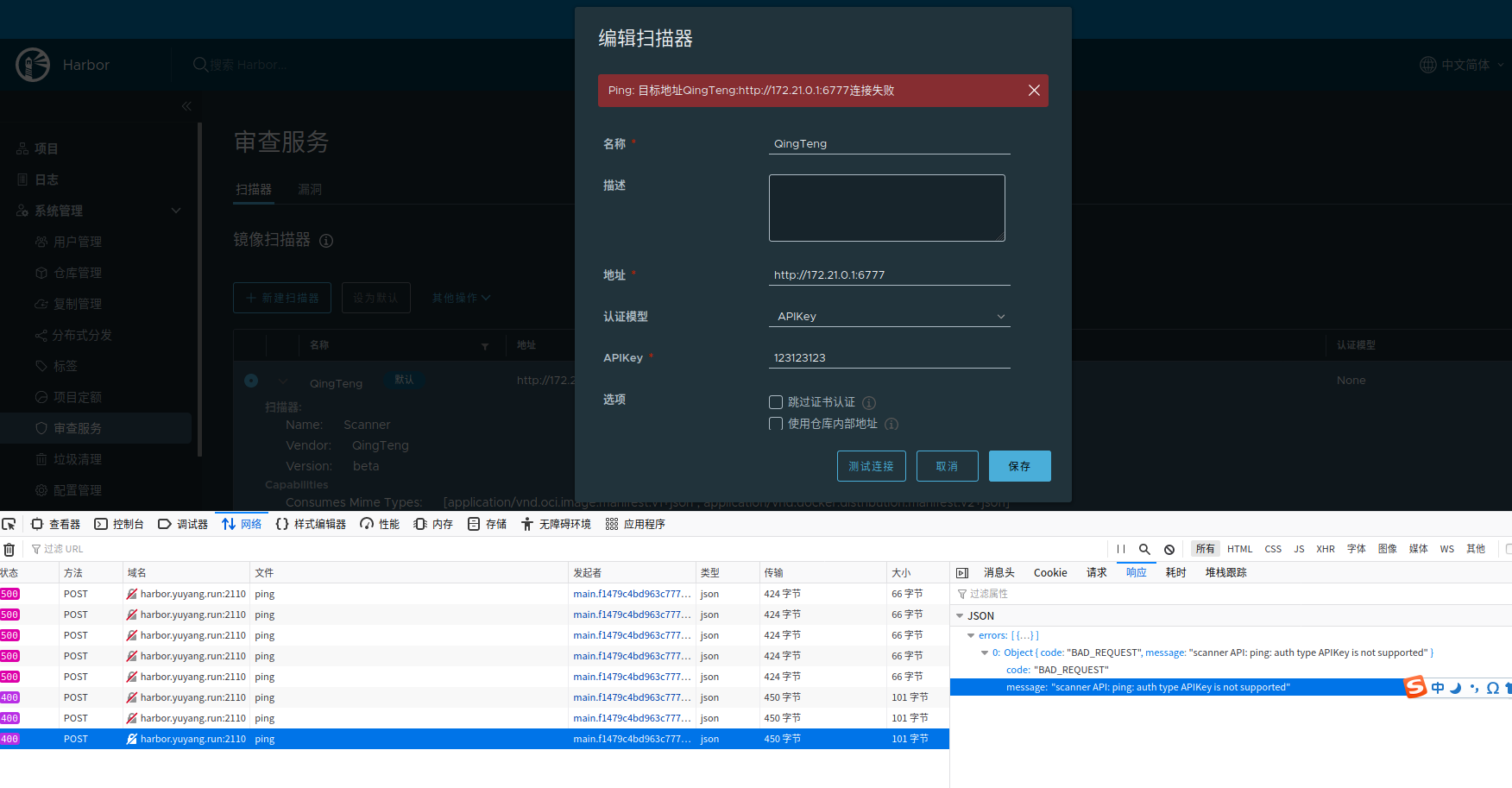Click the Harbor logo

pos(33,64)
